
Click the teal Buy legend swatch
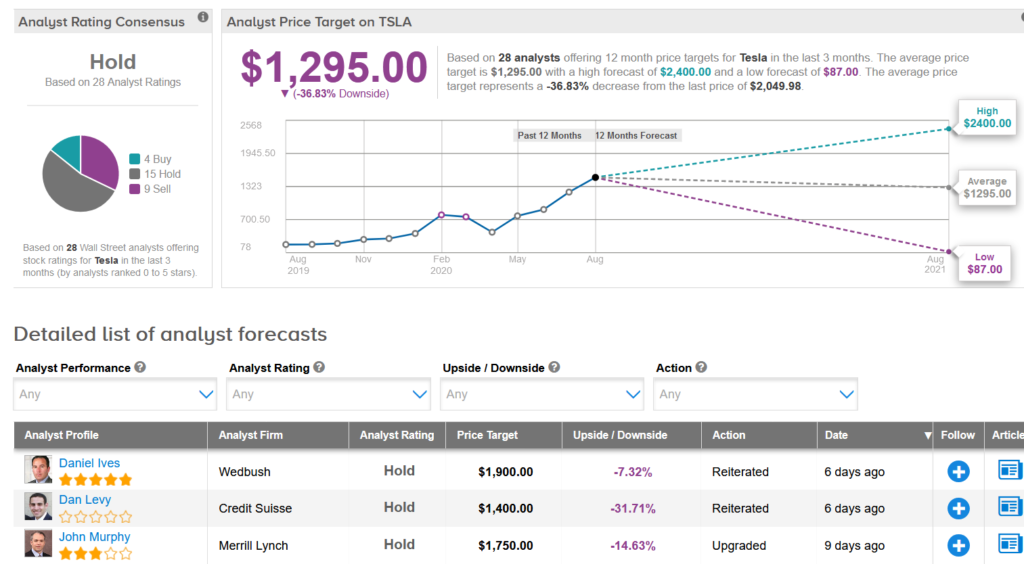pyautogui.click(x=135, y=159)
